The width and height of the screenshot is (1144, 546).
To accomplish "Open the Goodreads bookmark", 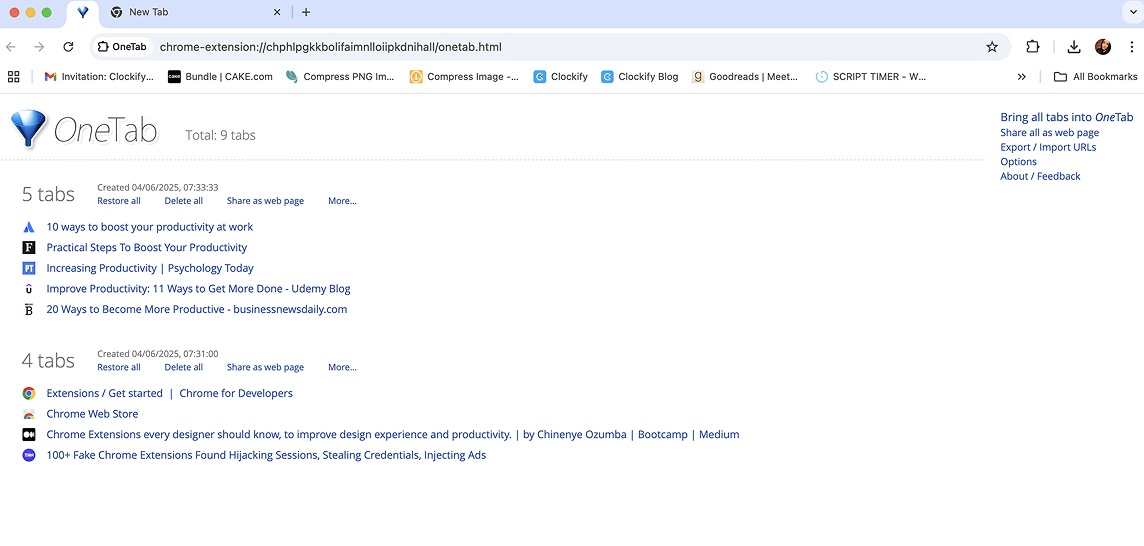I will (x=745, y=77).
